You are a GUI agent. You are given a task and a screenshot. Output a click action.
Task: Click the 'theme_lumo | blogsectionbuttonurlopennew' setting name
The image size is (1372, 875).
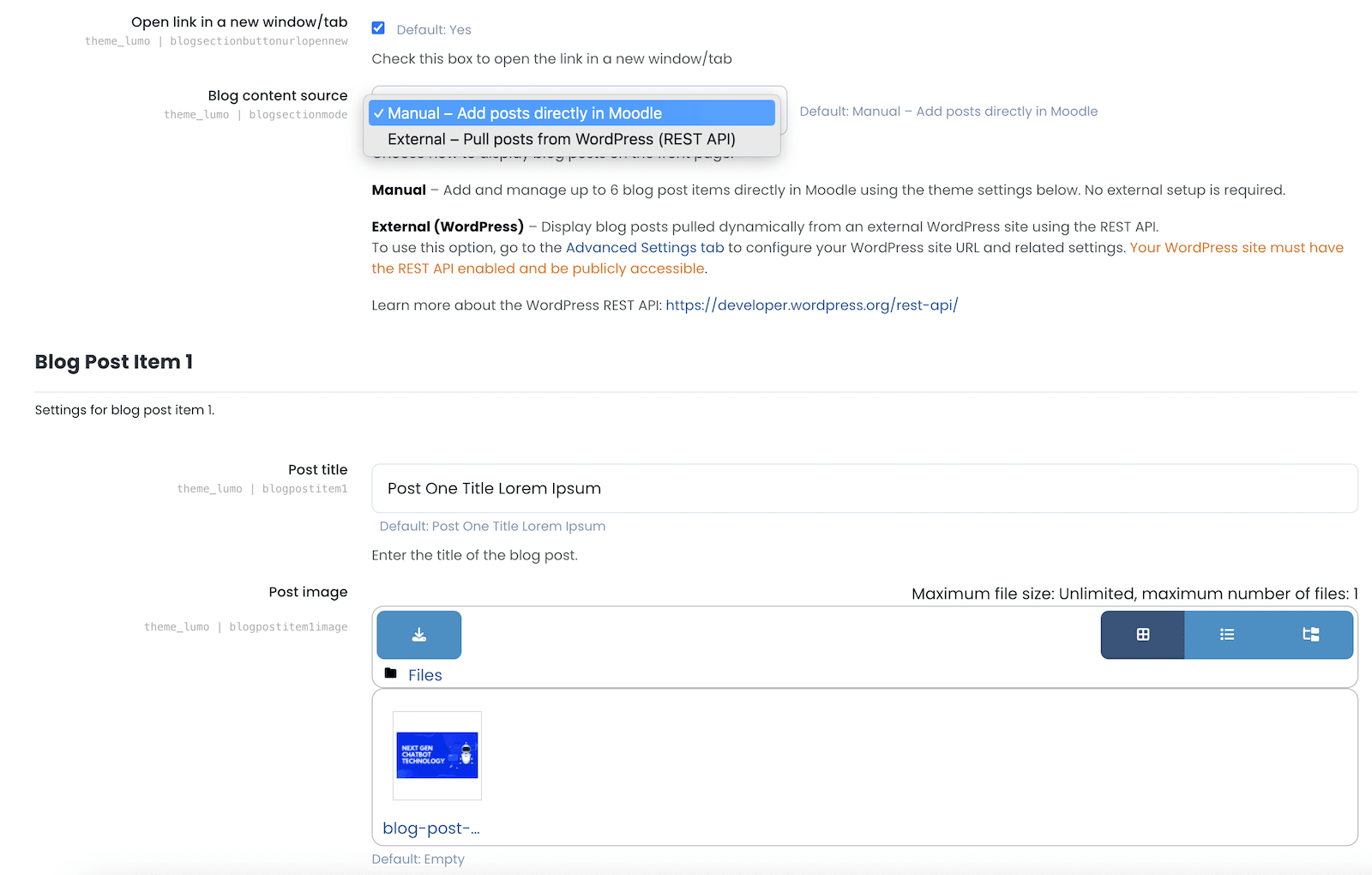[216, 41]
